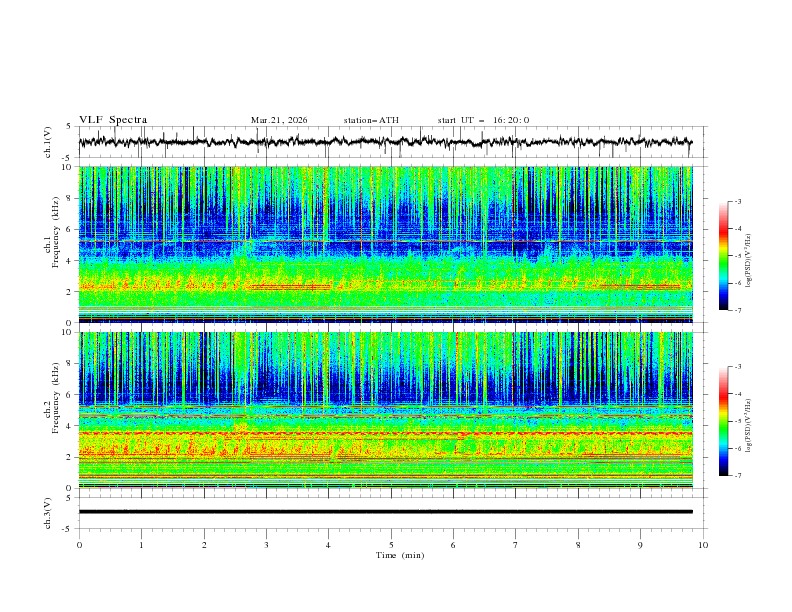This screenshot has width=792, height=612.
Task: Click time axis tick label "8"
Action: [578, 545]
